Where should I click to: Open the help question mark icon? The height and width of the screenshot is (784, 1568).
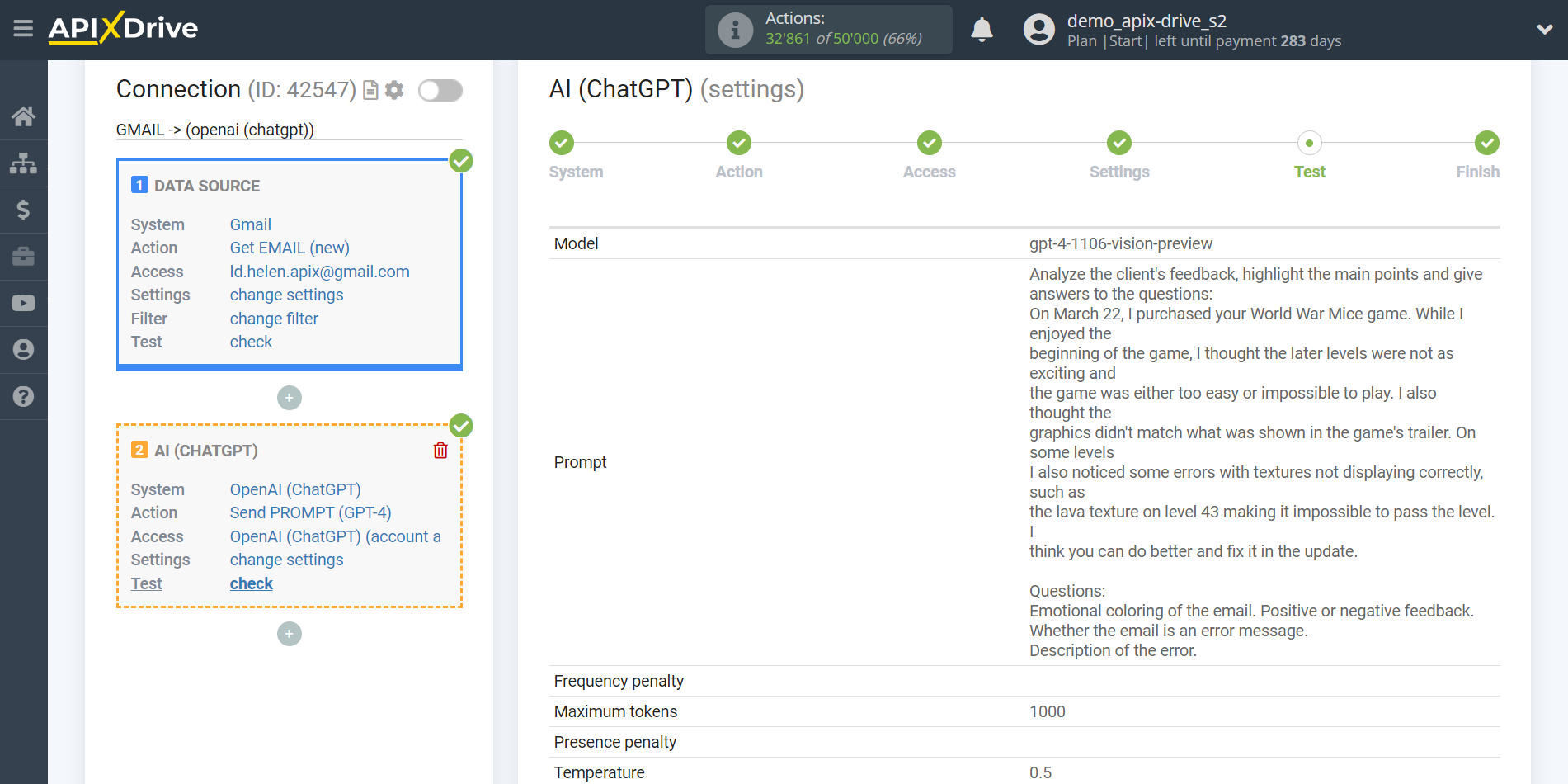click(23, 397)
